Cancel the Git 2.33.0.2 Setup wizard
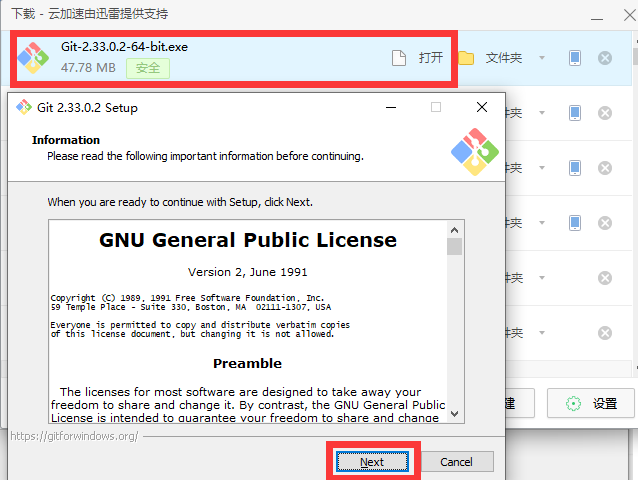The height and width of the screenshot is (480, 638). pyautogui.click(x=457, y=462)
